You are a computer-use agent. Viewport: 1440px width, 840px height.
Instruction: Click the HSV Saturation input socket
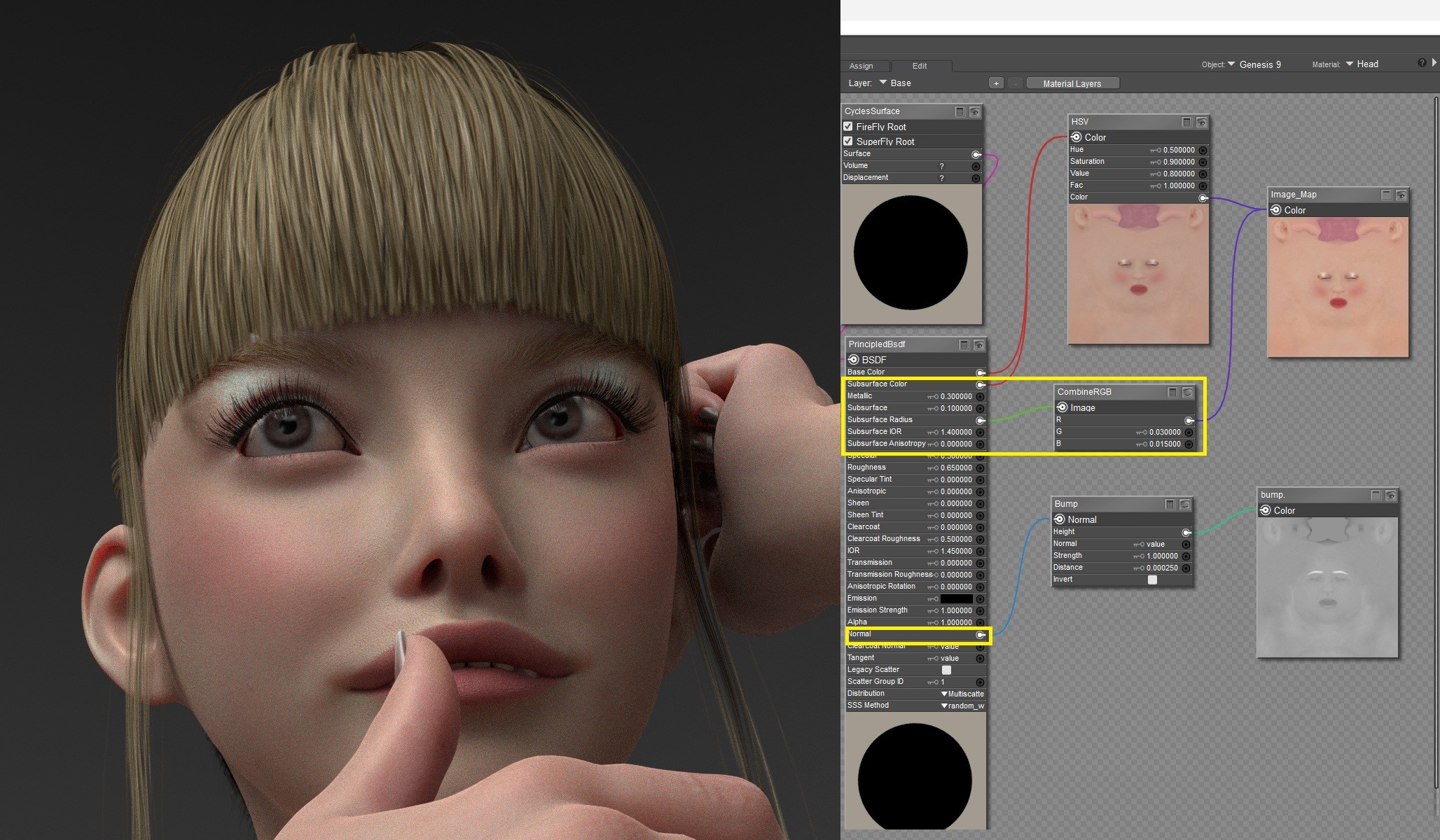[1203, 162]
